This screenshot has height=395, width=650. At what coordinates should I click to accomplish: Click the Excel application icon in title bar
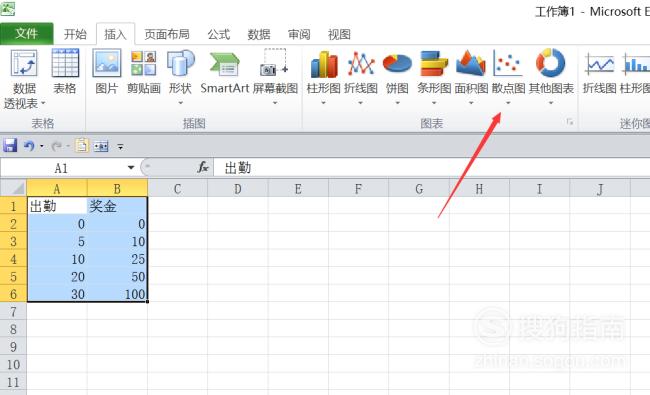point(7,8)
